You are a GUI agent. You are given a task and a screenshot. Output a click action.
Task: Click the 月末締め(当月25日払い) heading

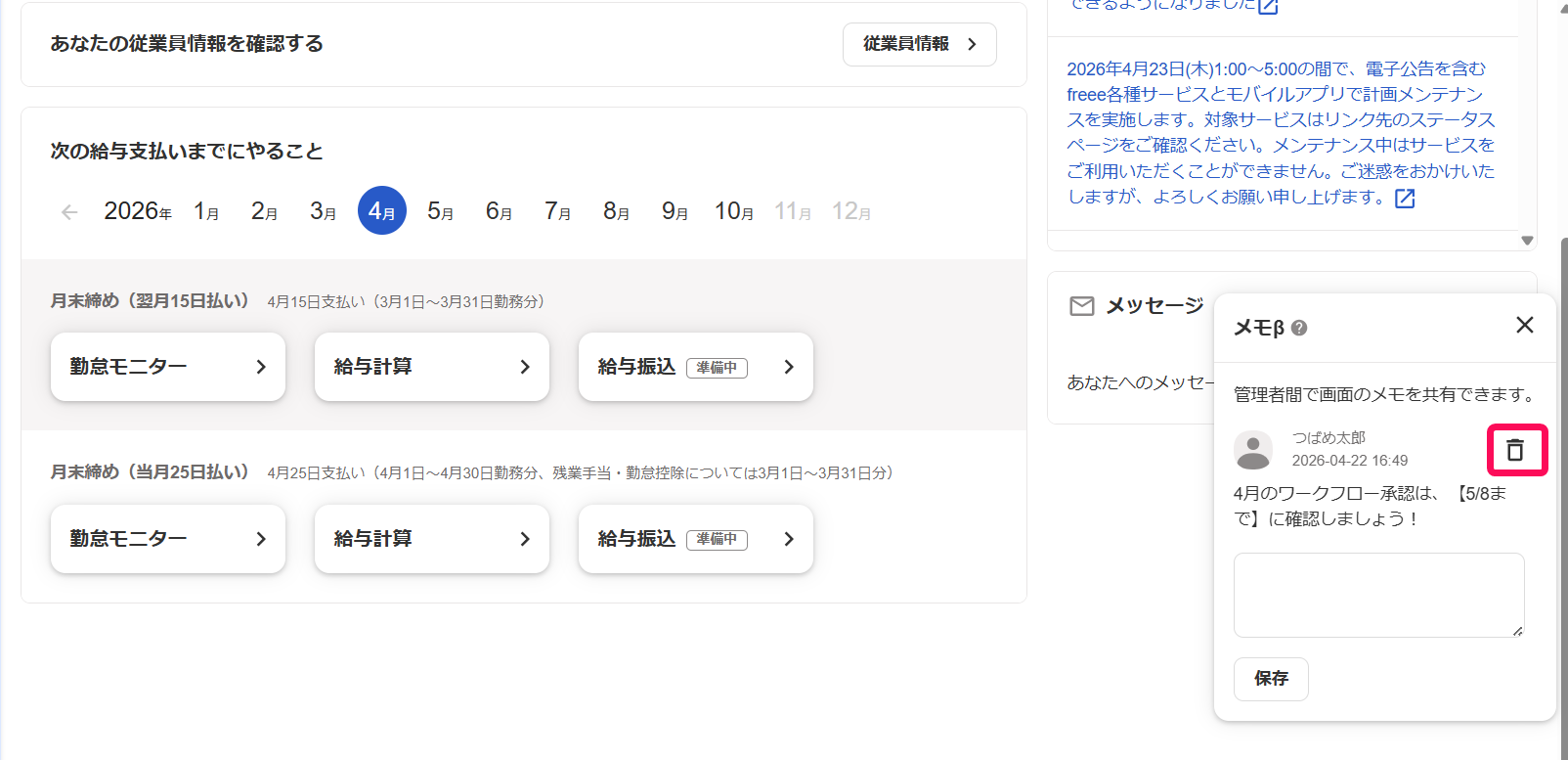click(150, 472)
